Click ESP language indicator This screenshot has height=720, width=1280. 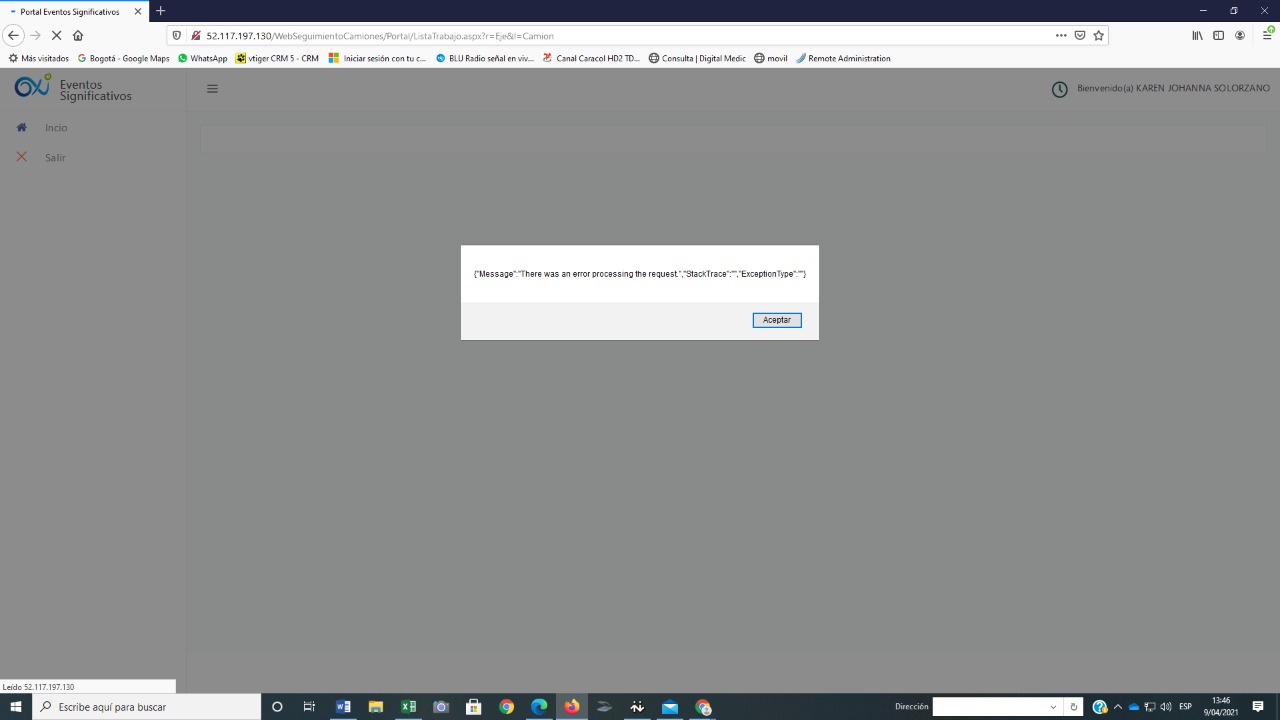(1186, 707)
